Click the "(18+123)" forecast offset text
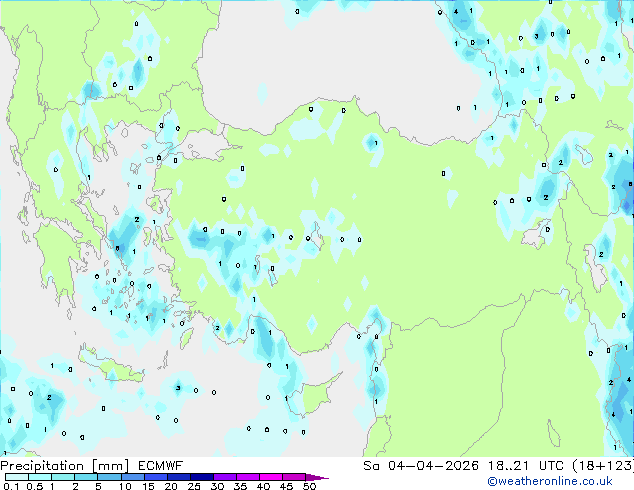This screenshot has height=490, width=634. 603,466
